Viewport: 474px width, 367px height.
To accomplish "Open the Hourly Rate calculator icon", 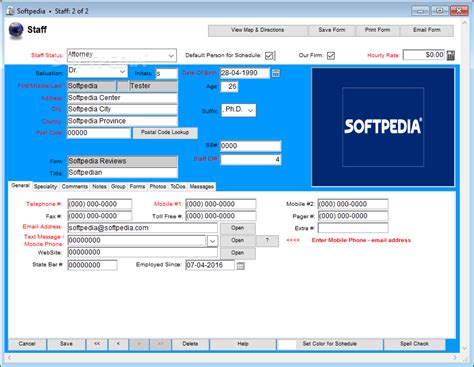I will [x=451, y=55].
